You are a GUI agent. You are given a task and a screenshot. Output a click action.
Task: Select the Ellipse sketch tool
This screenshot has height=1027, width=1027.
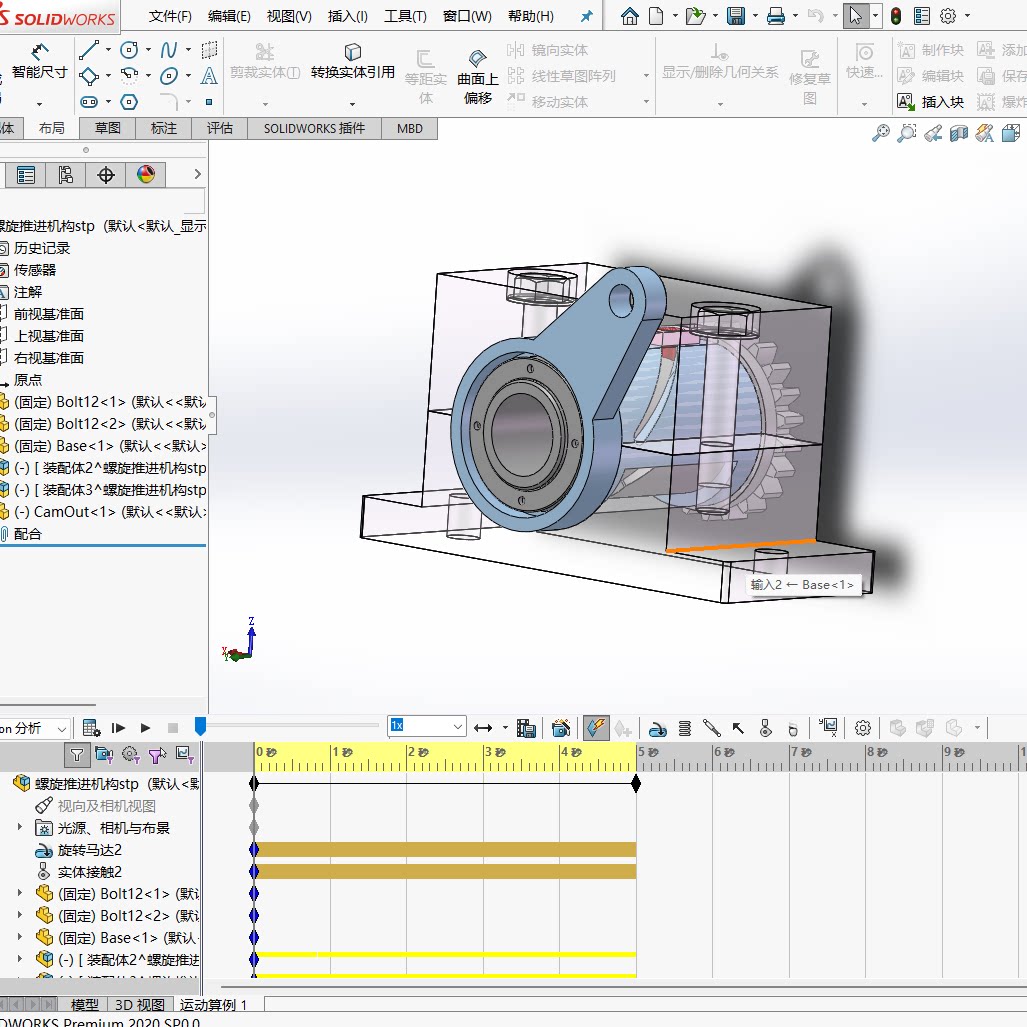pos(169,76)
